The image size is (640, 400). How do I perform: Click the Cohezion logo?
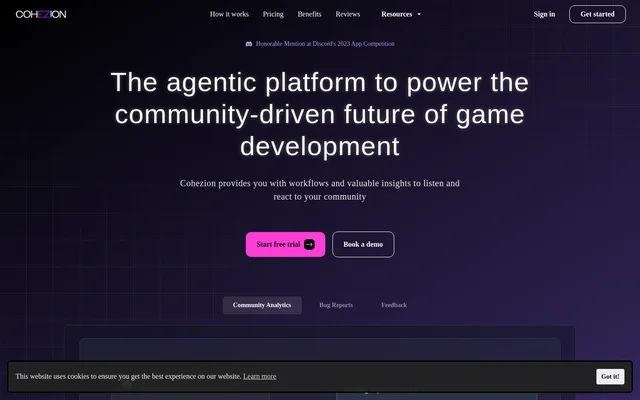tap(41, 14)
